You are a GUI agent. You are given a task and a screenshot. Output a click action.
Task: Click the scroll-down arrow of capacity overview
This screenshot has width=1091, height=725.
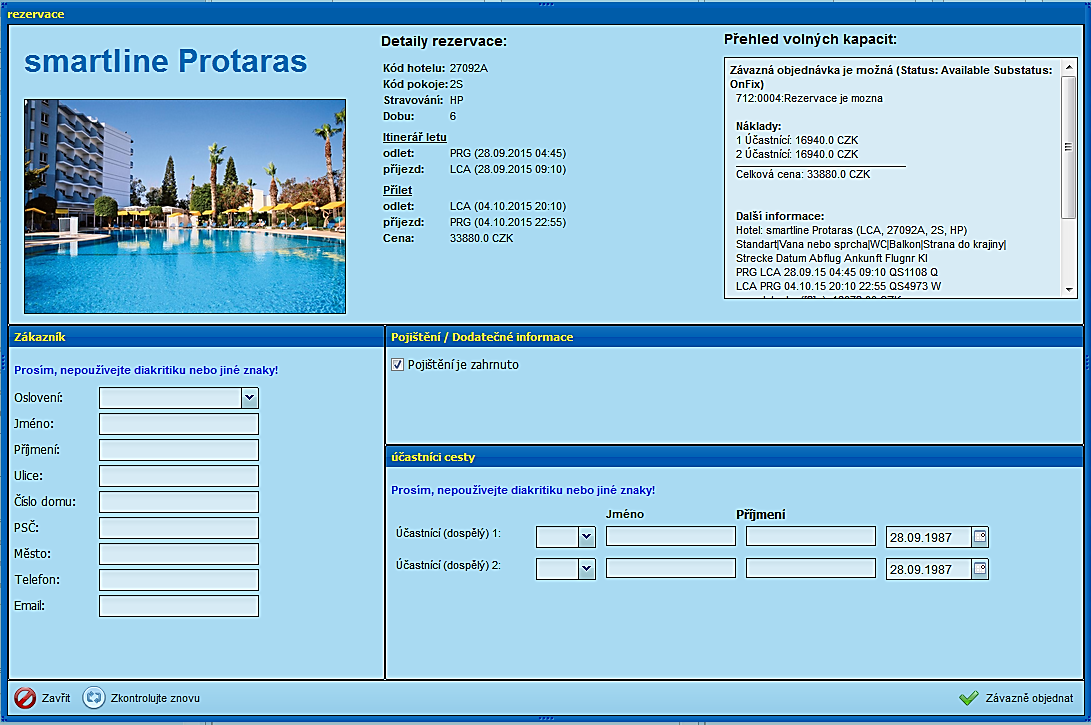(x=1069, y=289)
